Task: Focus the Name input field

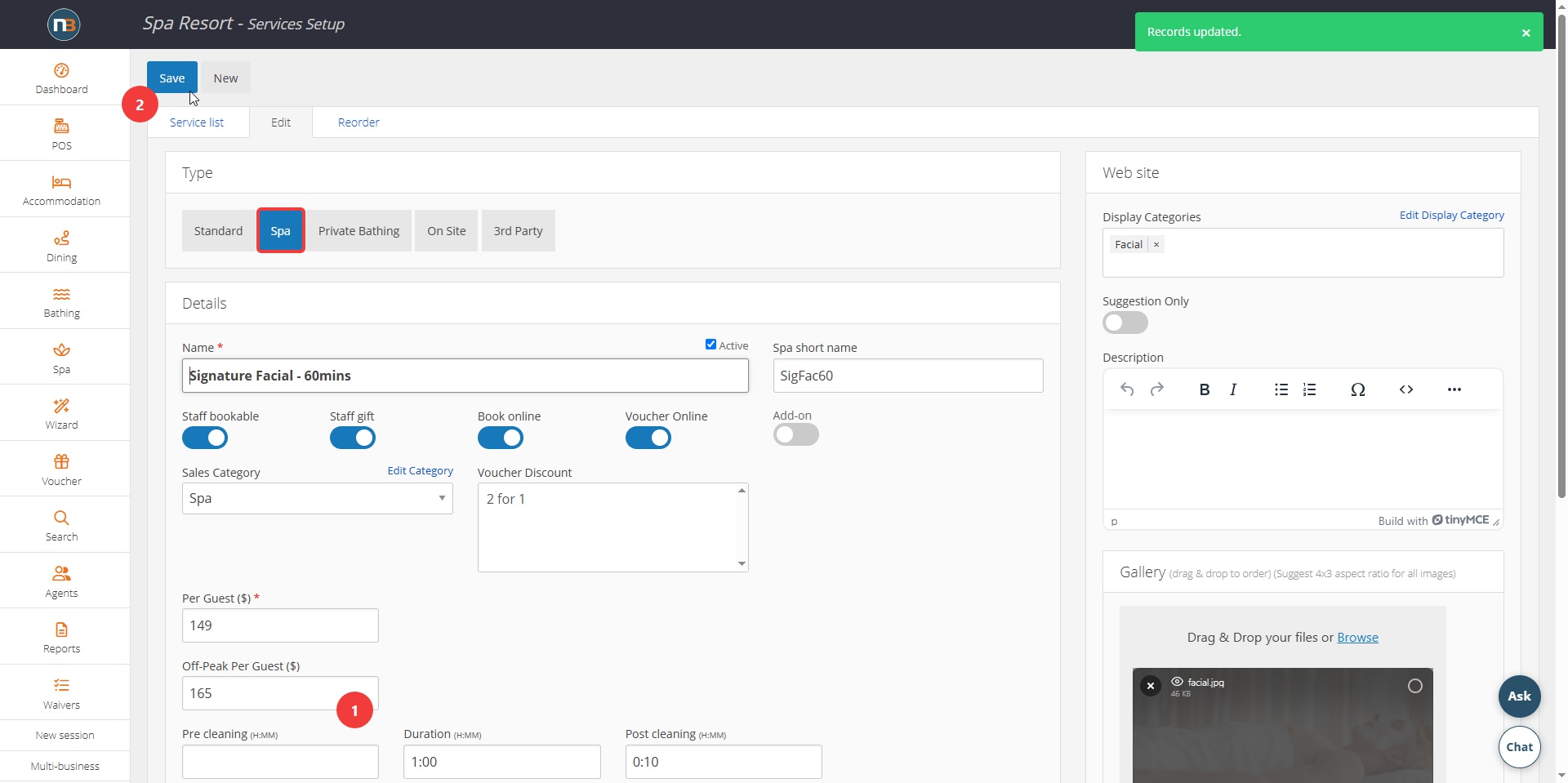Action: pos(465,376)
